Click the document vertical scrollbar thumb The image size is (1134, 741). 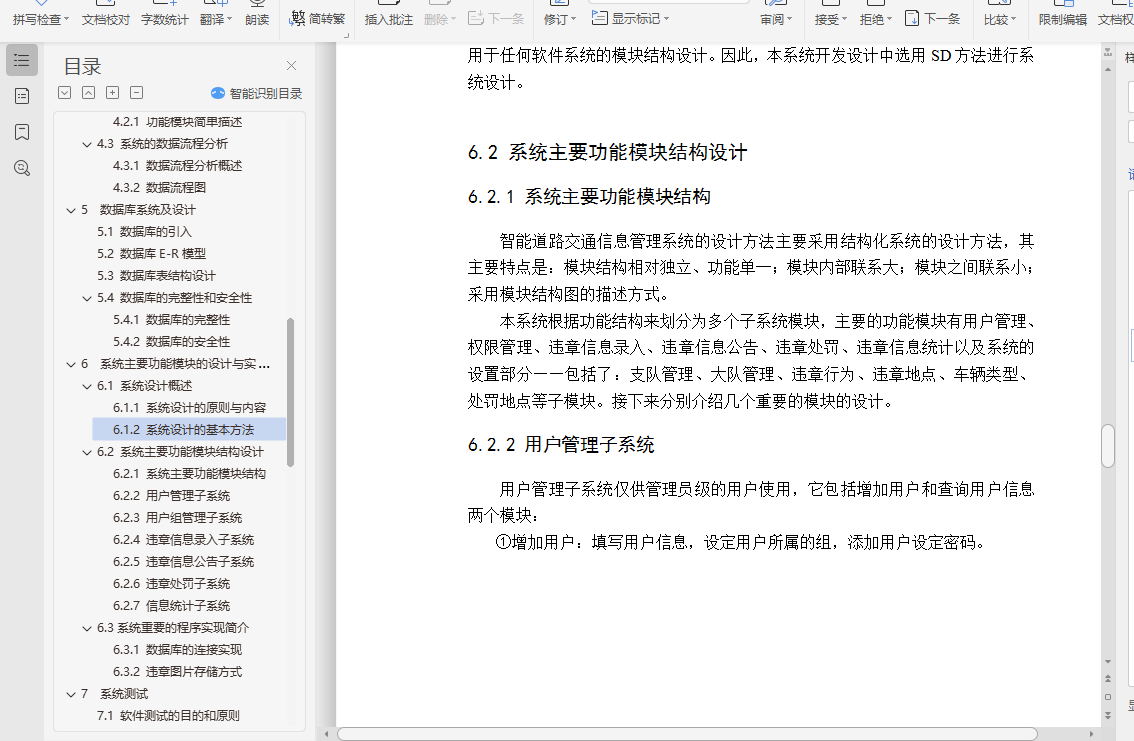pyautogui.click(x=1108, y=446)
